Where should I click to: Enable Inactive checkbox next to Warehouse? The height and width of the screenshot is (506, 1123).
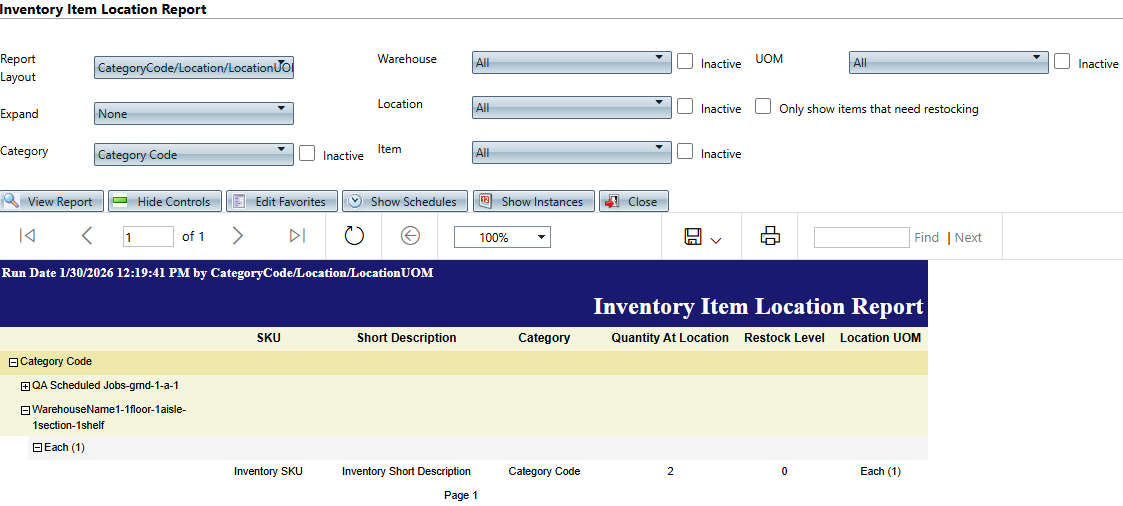[685, 61]
